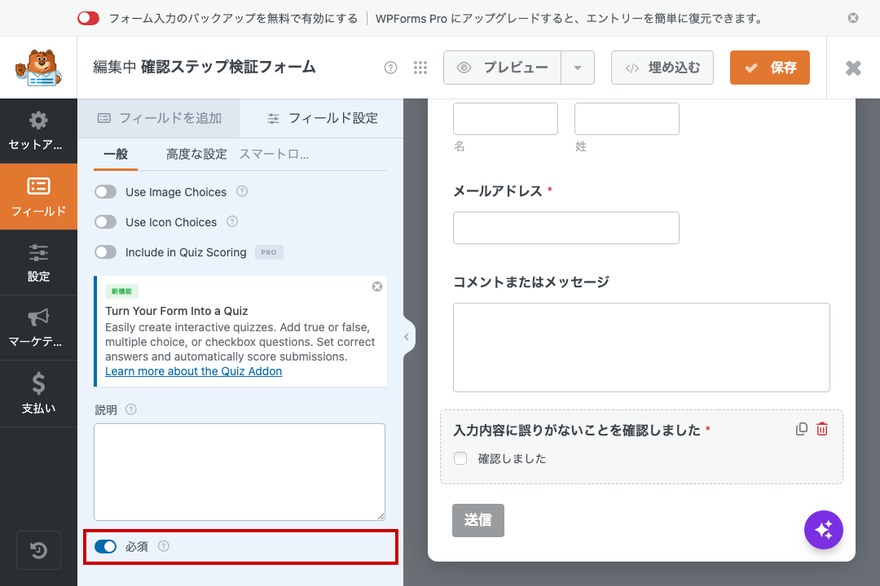Enable Use Image Choices toggle
Screen dimensions: 880x586
pos(106,192)
